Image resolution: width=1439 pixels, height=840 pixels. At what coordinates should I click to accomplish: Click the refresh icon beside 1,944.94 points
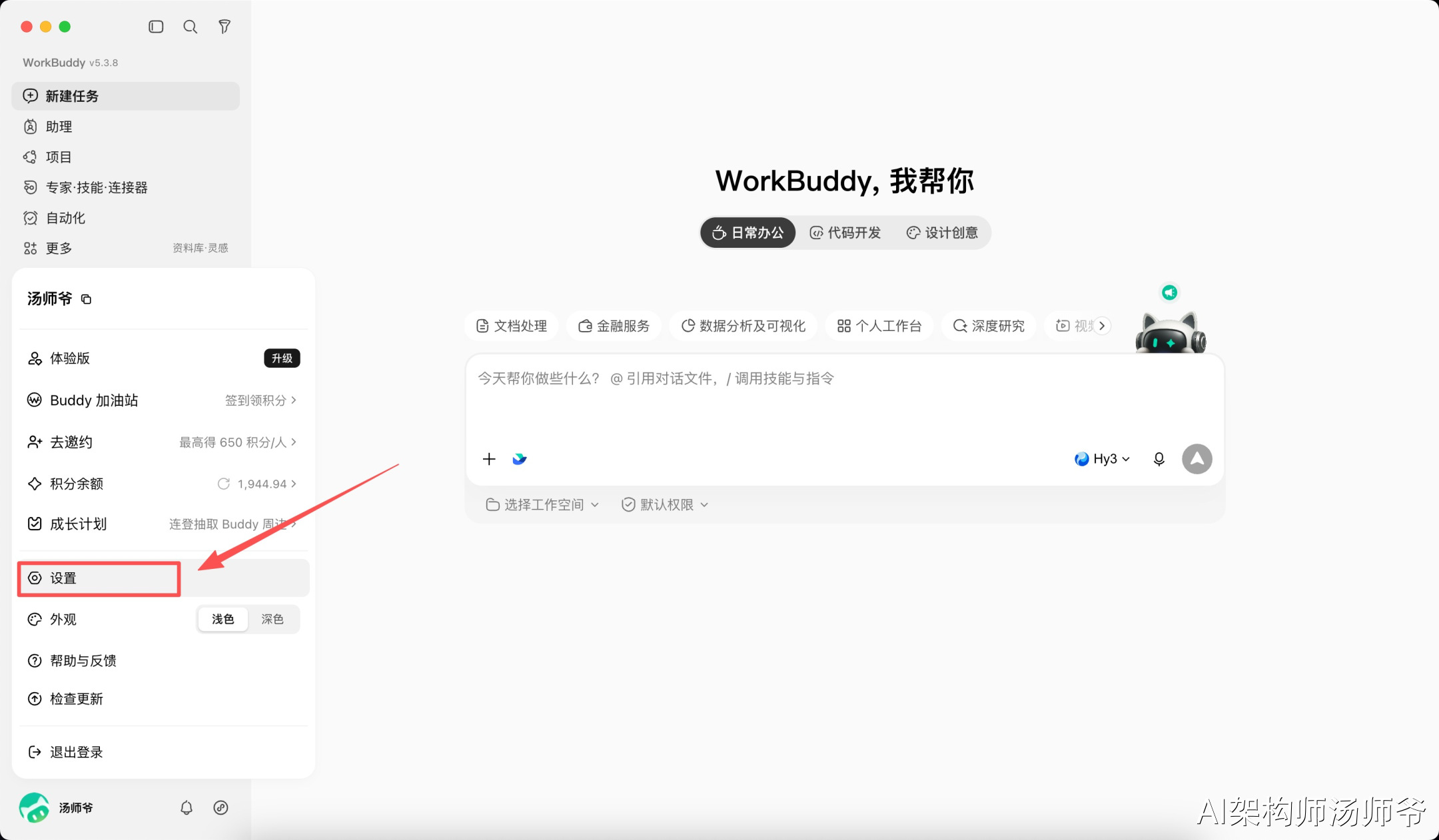tap(224, 484)
